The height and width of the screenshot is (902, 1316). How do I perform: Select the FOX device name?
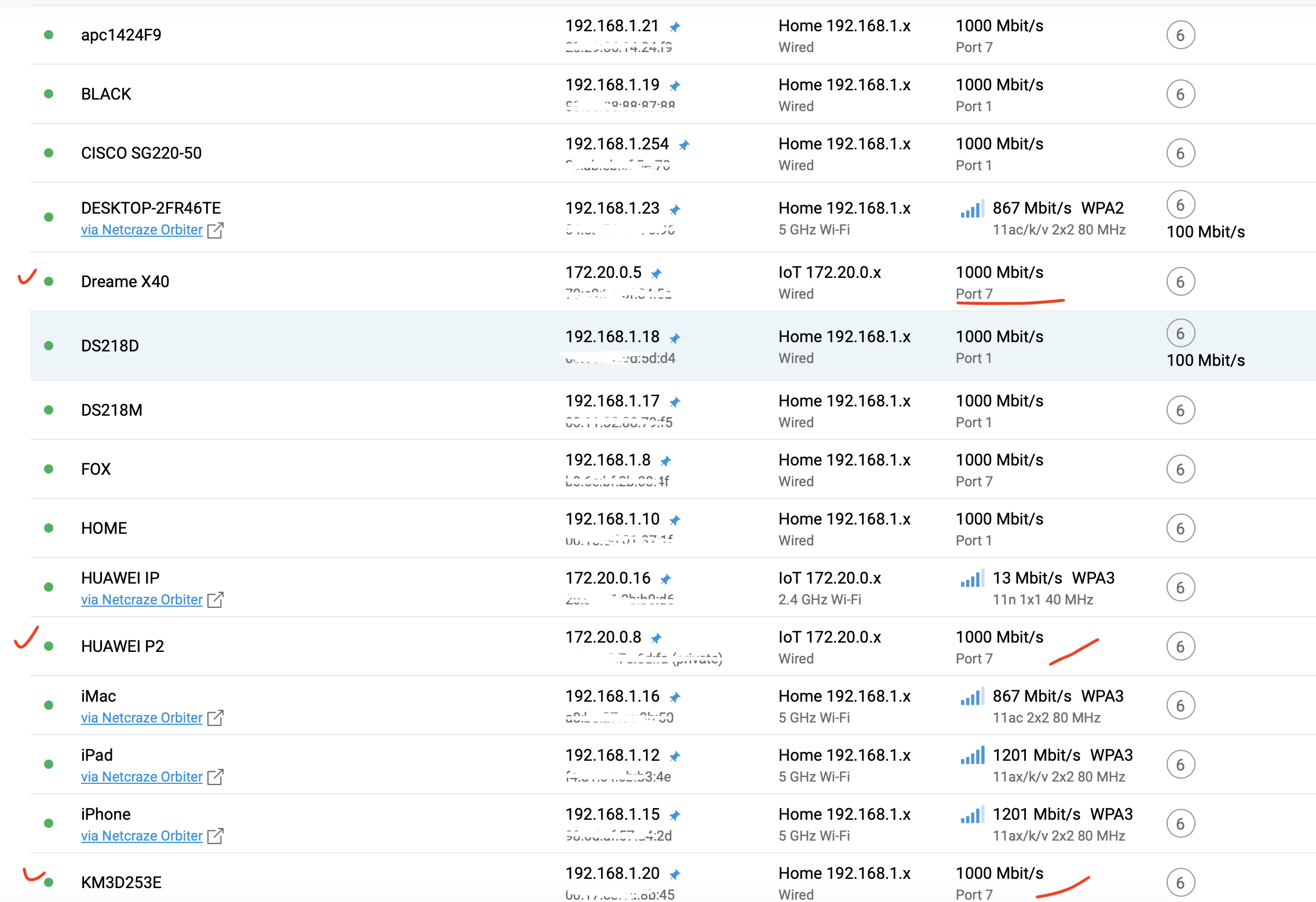[96, 469]
